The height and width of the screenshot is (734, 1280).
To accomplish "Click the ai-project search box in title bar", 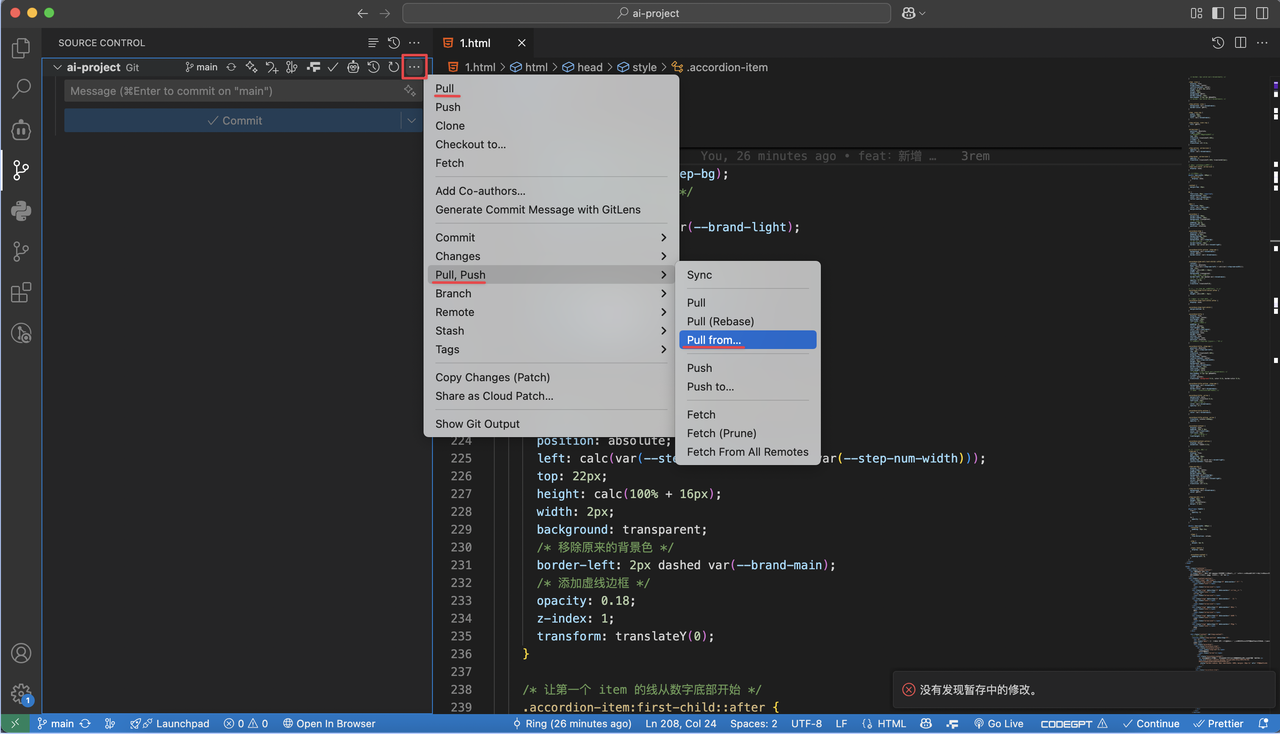I will click(x=646, y=13).
